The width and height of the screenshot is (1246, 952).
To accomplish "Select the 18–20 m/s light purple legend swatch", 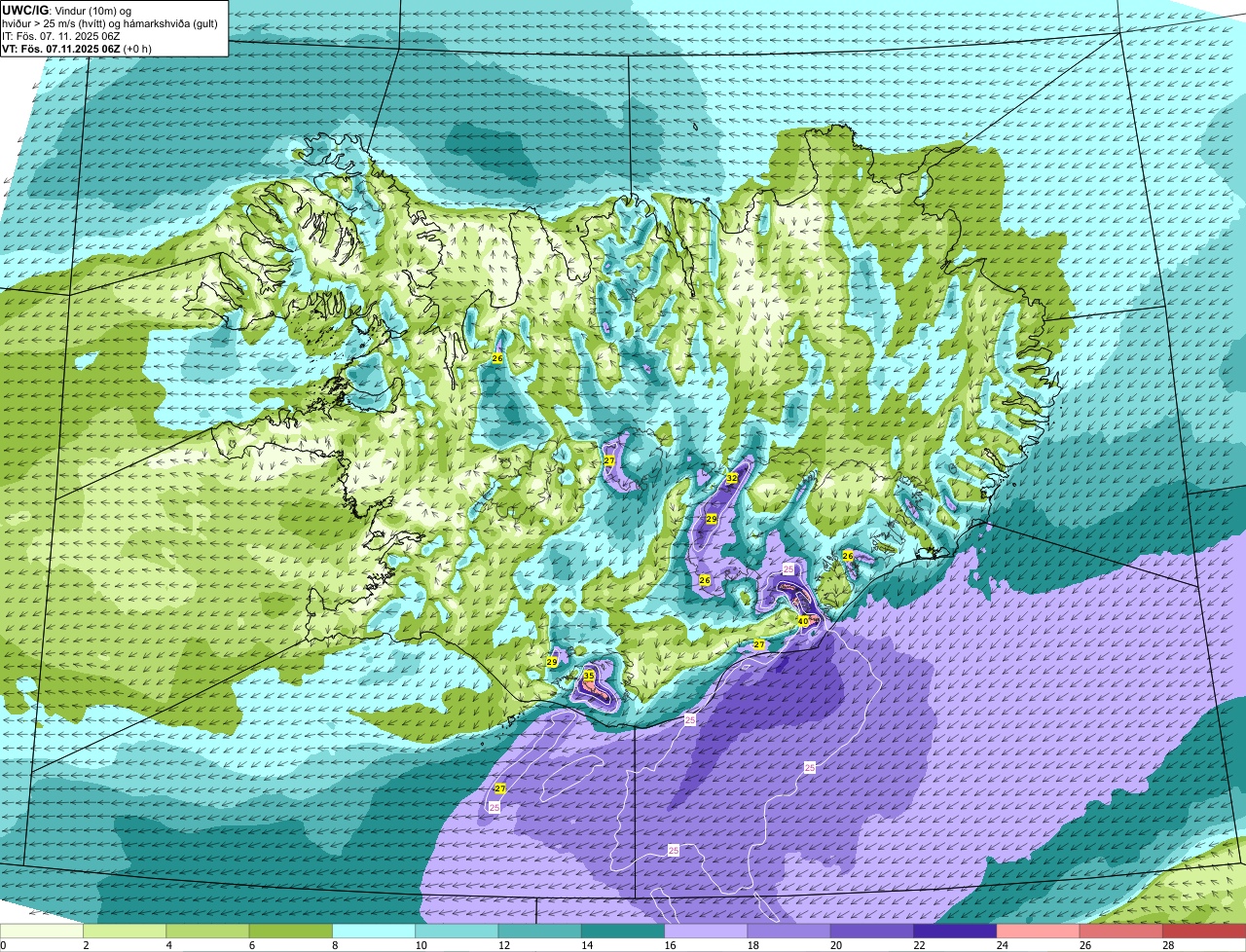I will (x=789, y=931).
